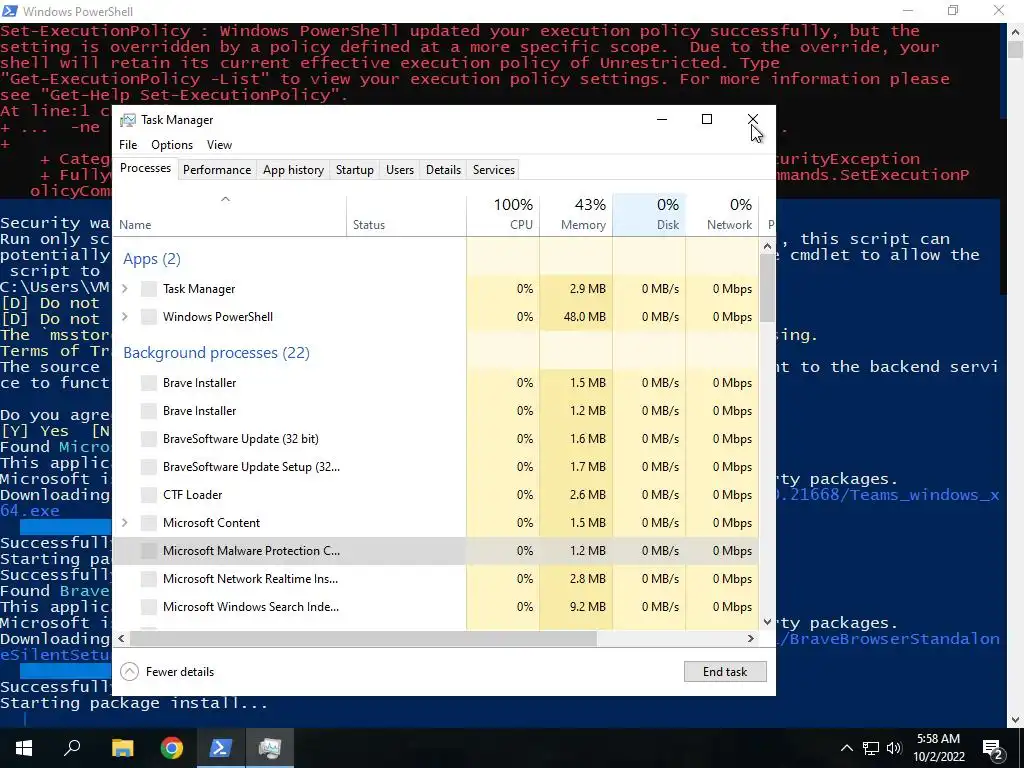Switch to the Services tab
This screenshot has height=768, width=1024.
[x=494, y=170]
